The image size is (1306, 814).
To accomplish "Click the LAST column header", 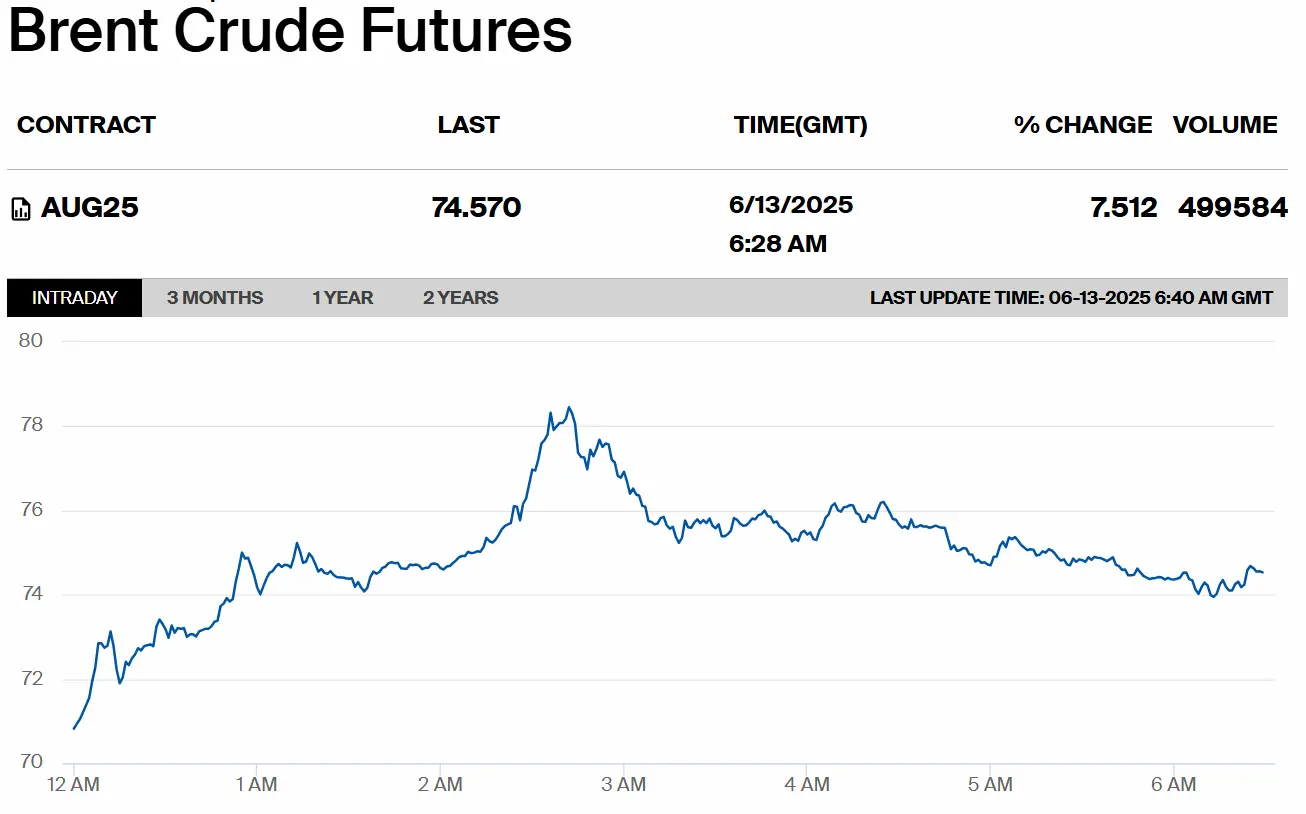I will 468,125.
